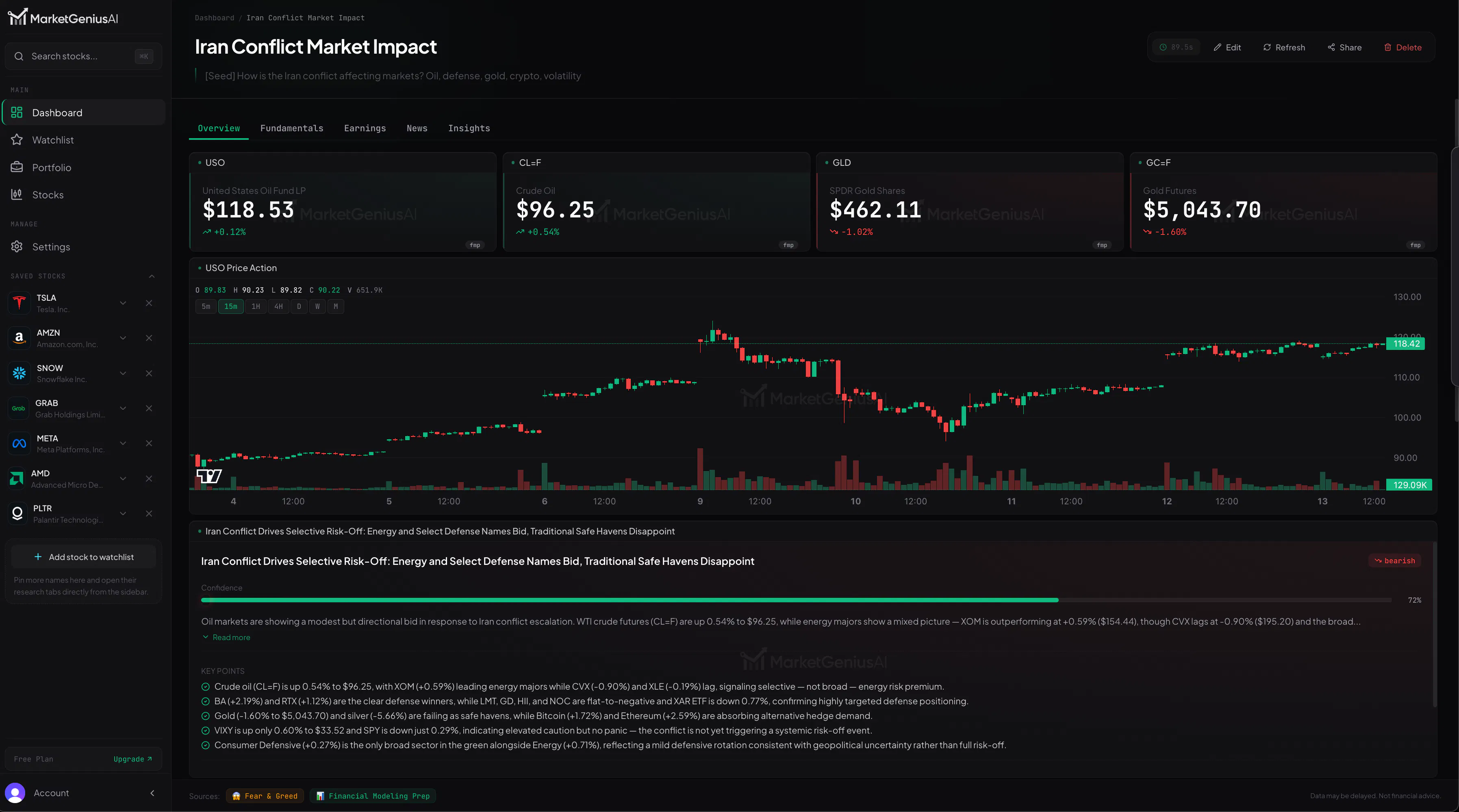Click the META logo icon
The height and width of the screenshot is (812, 1459).
[19, 443]
